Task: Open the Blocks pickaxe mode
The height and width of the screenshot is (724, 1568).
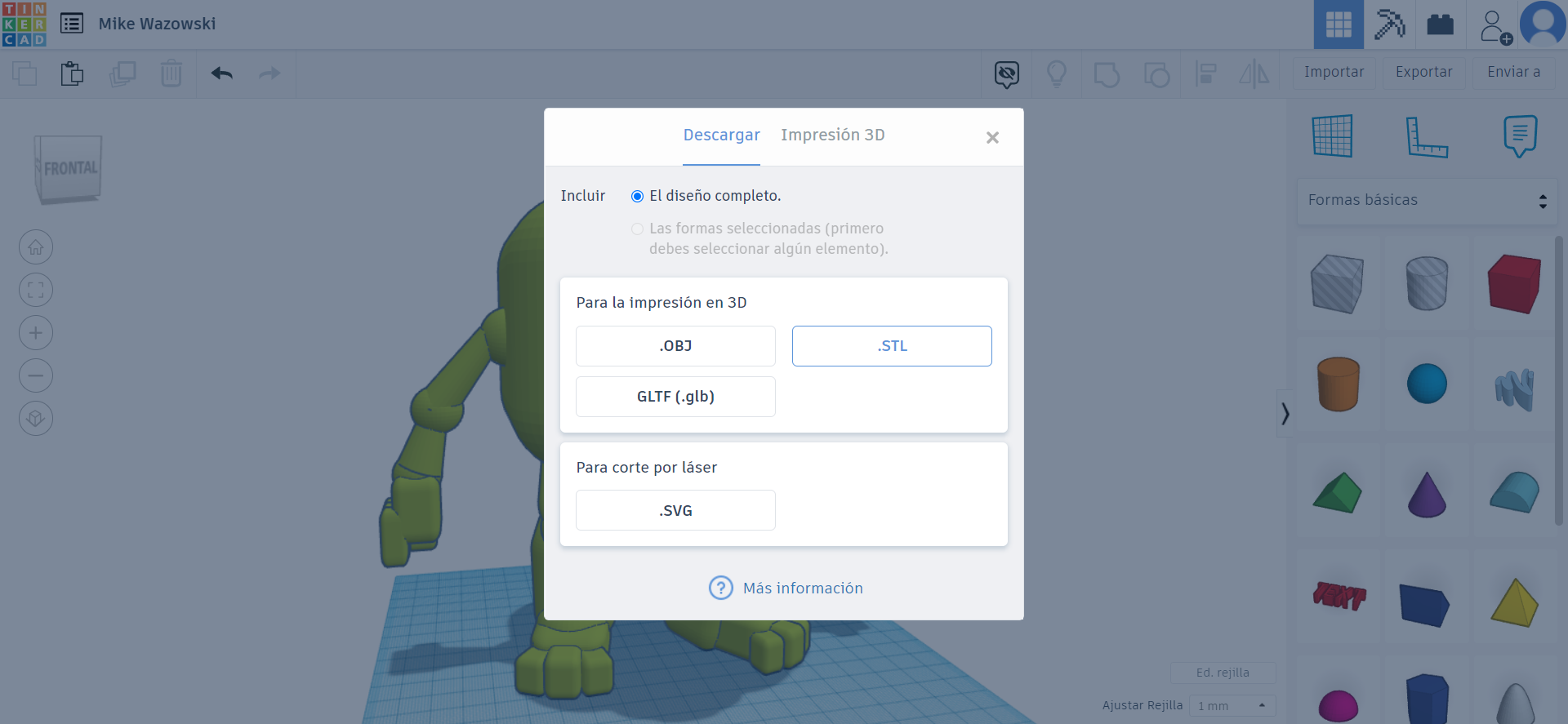Action: point(1389,24)
